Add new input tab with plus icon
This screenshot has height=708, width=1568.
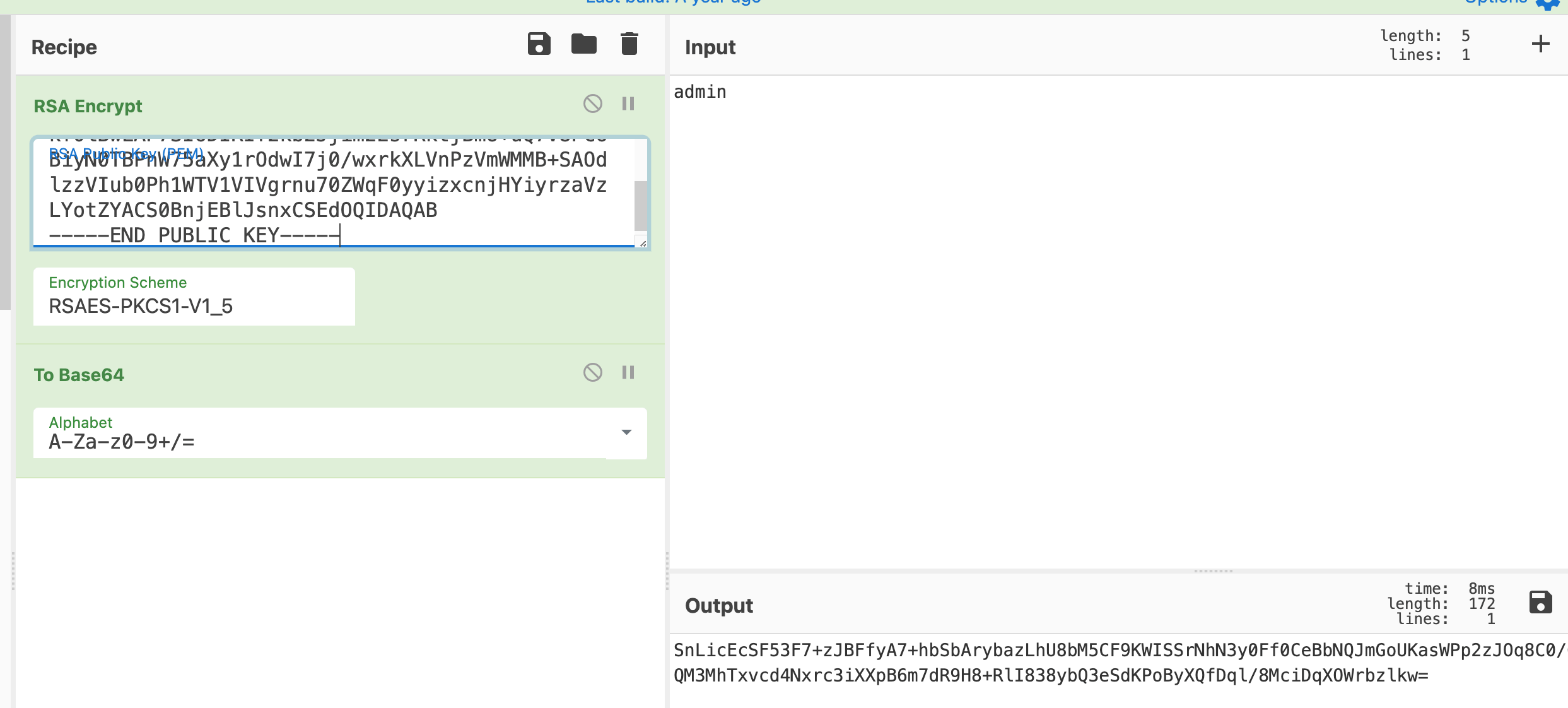1540,44
